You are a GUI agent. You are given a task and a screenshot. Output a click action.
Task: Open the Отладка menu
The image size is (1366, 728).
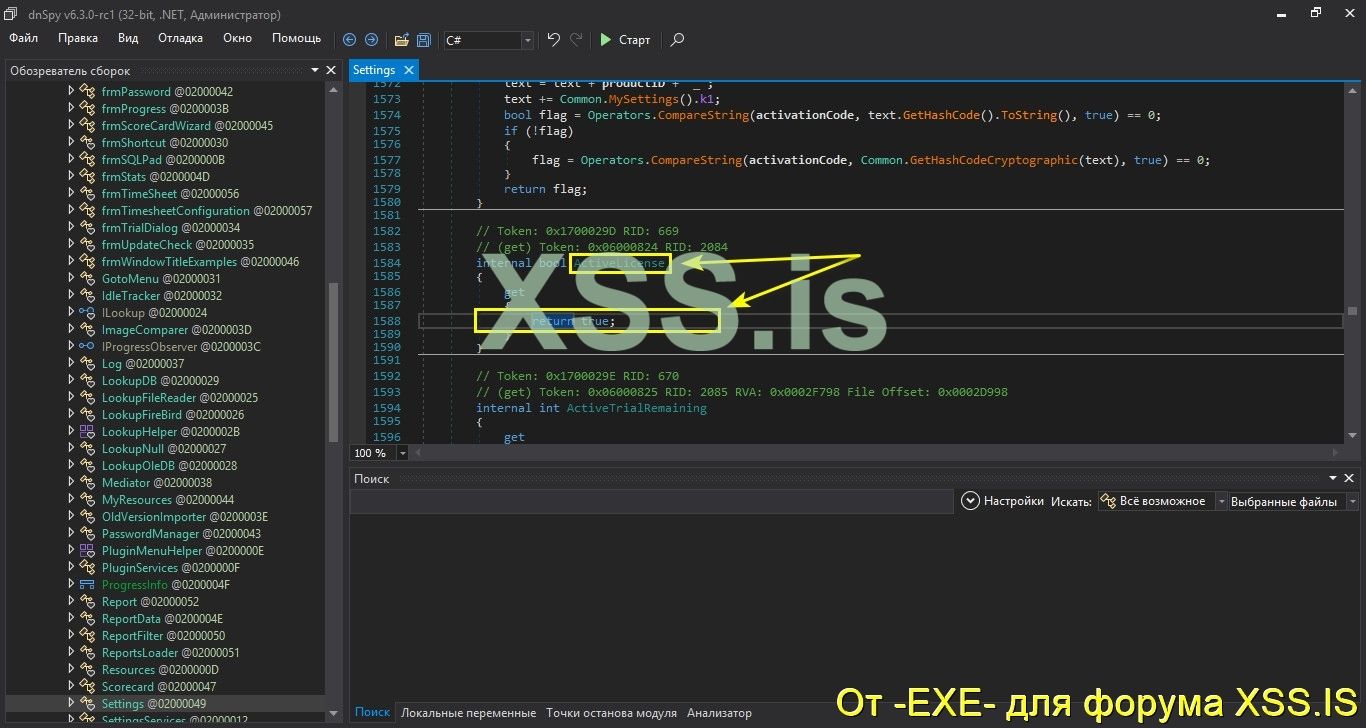179,38
